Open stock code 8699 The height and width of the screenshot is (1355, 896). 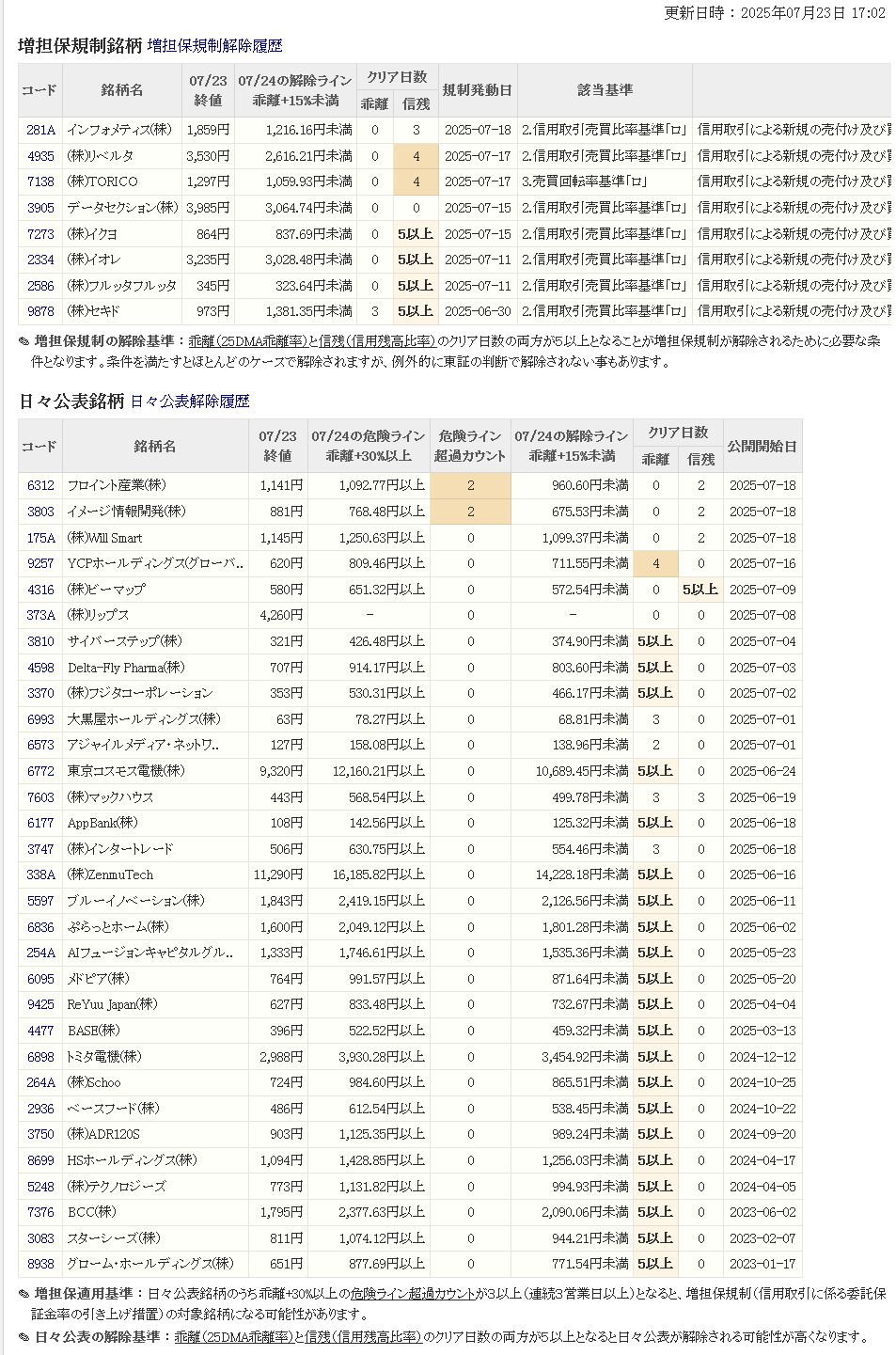tap(40, 1160)
